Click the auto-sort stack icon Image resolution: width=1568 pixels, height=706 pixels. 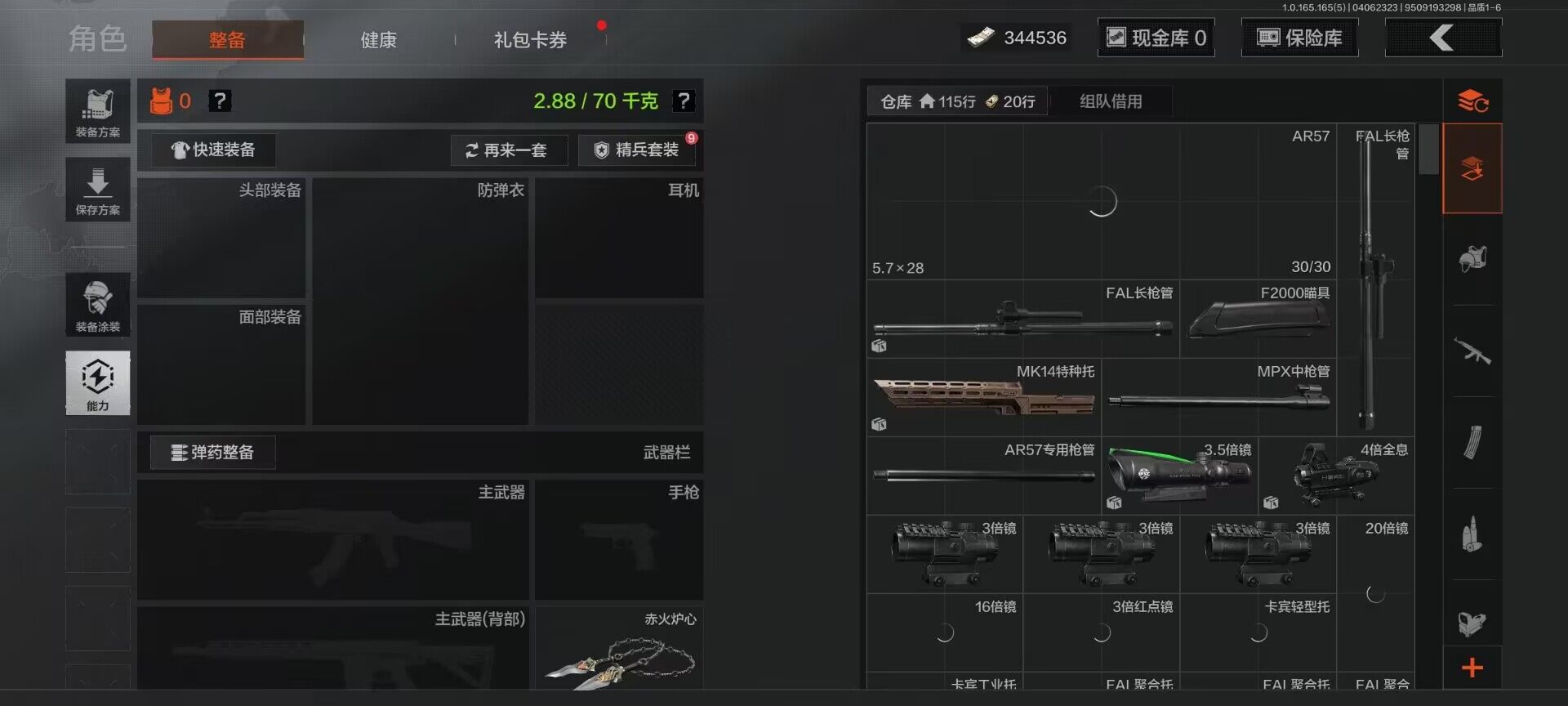coord(1472,101)
